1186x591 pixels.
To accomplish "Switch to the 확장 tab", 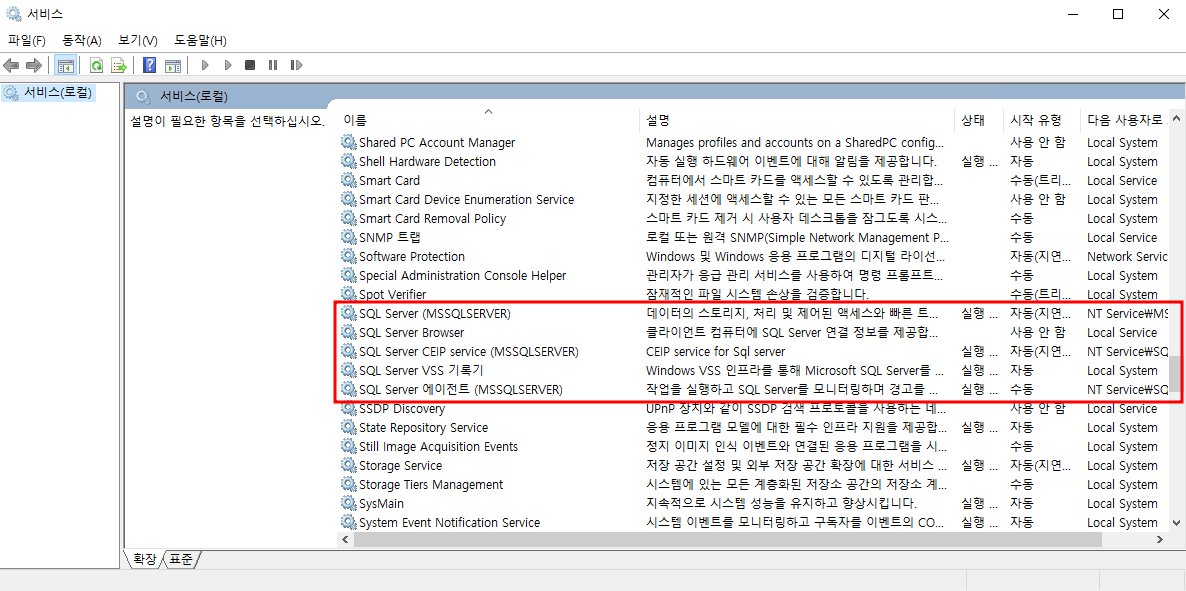I will coord(144,559).
